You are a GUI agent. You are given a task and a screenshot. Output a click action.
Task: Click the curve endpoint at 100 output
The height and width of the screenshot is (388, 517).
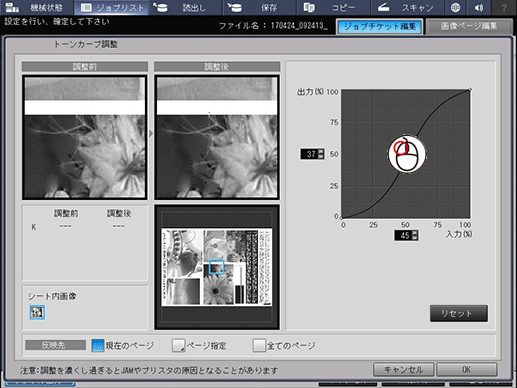(470, 89)
